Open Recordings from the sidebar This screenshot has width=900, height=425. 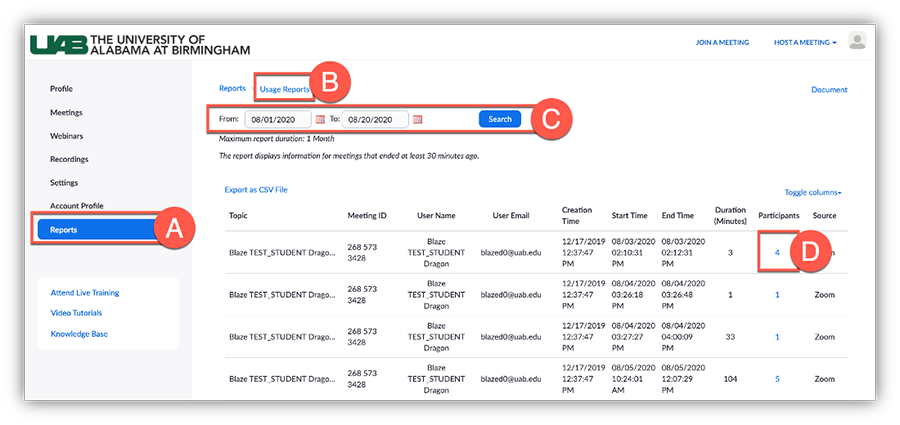[x=69, y=159]
